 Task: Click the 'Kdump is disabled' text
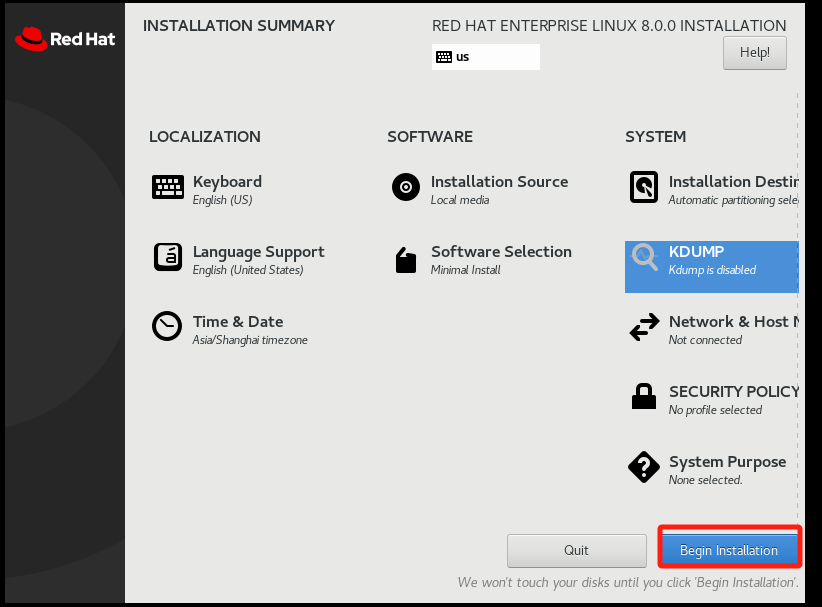(x=712, y=270)
